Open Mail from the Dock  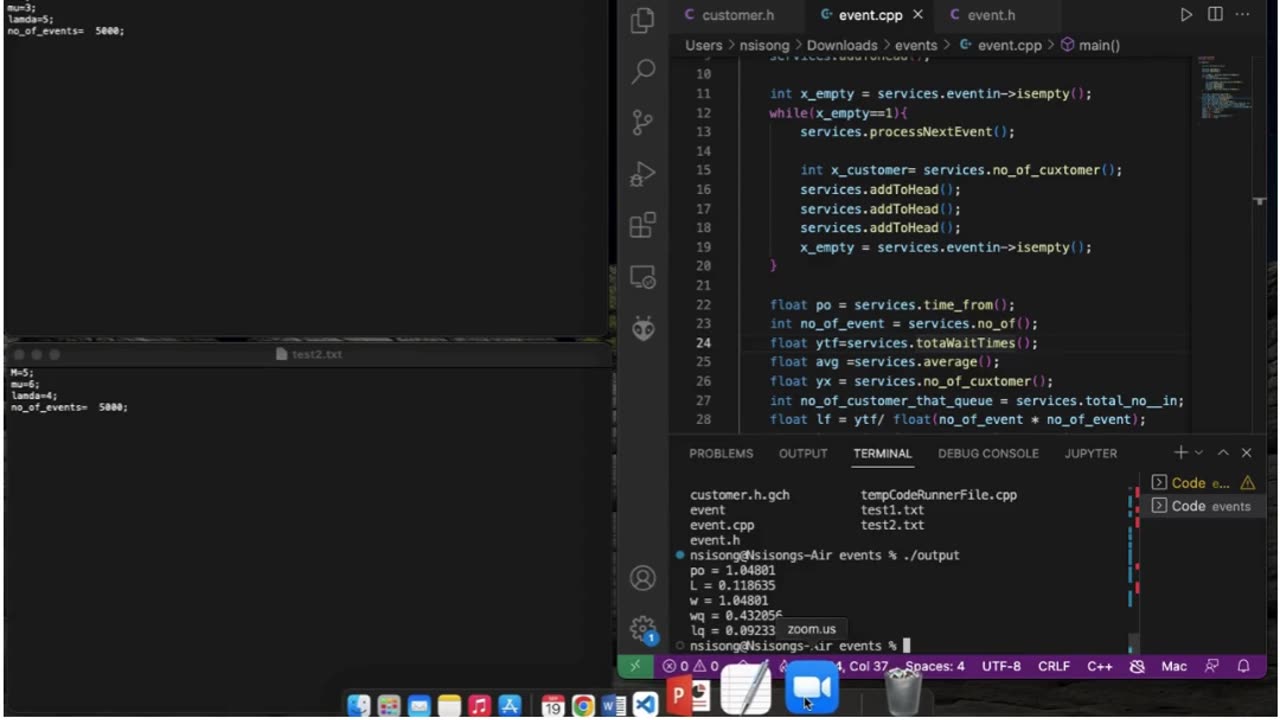click(x=419, y=706)
